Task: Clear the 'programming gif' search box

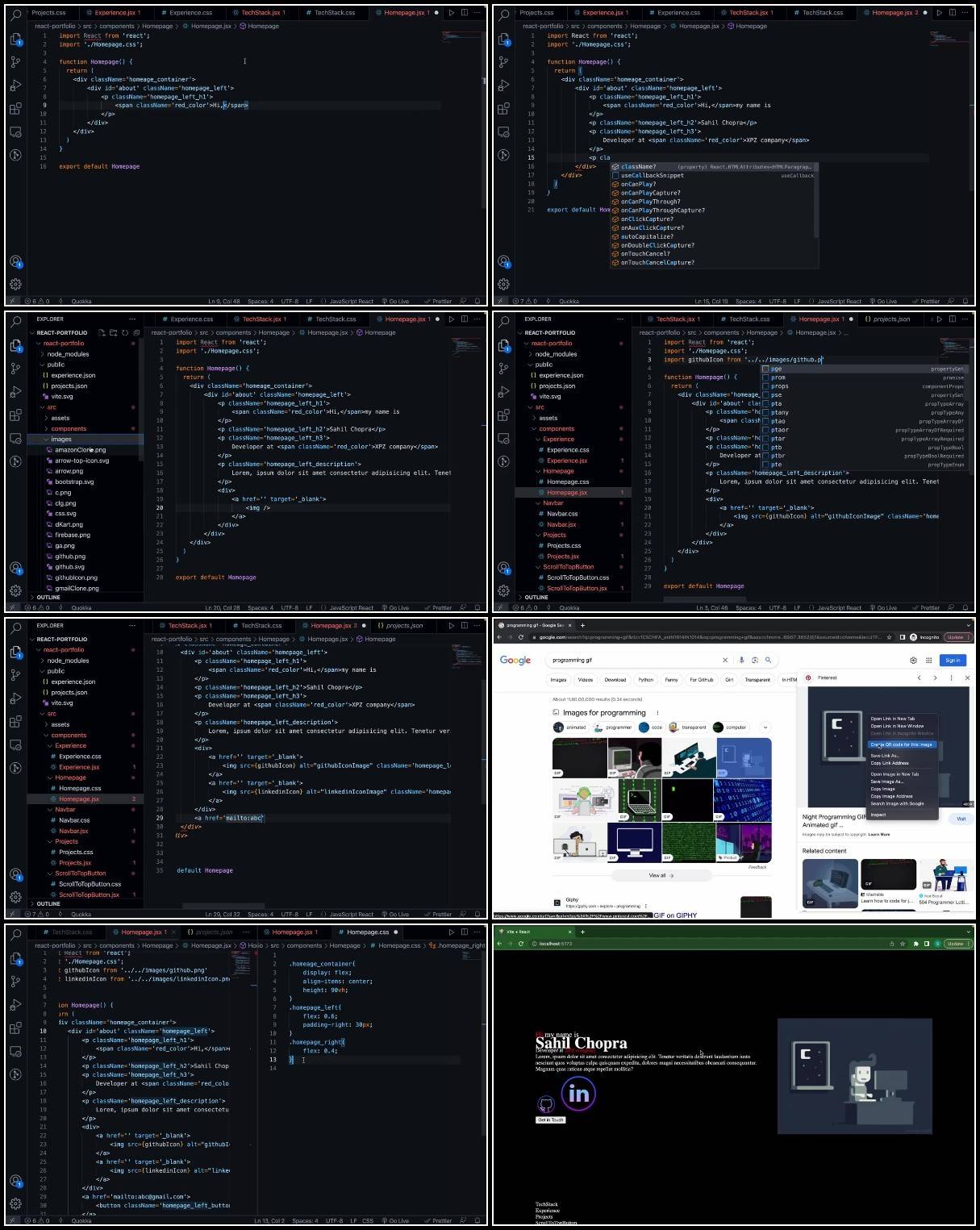Action: [724, 660]
